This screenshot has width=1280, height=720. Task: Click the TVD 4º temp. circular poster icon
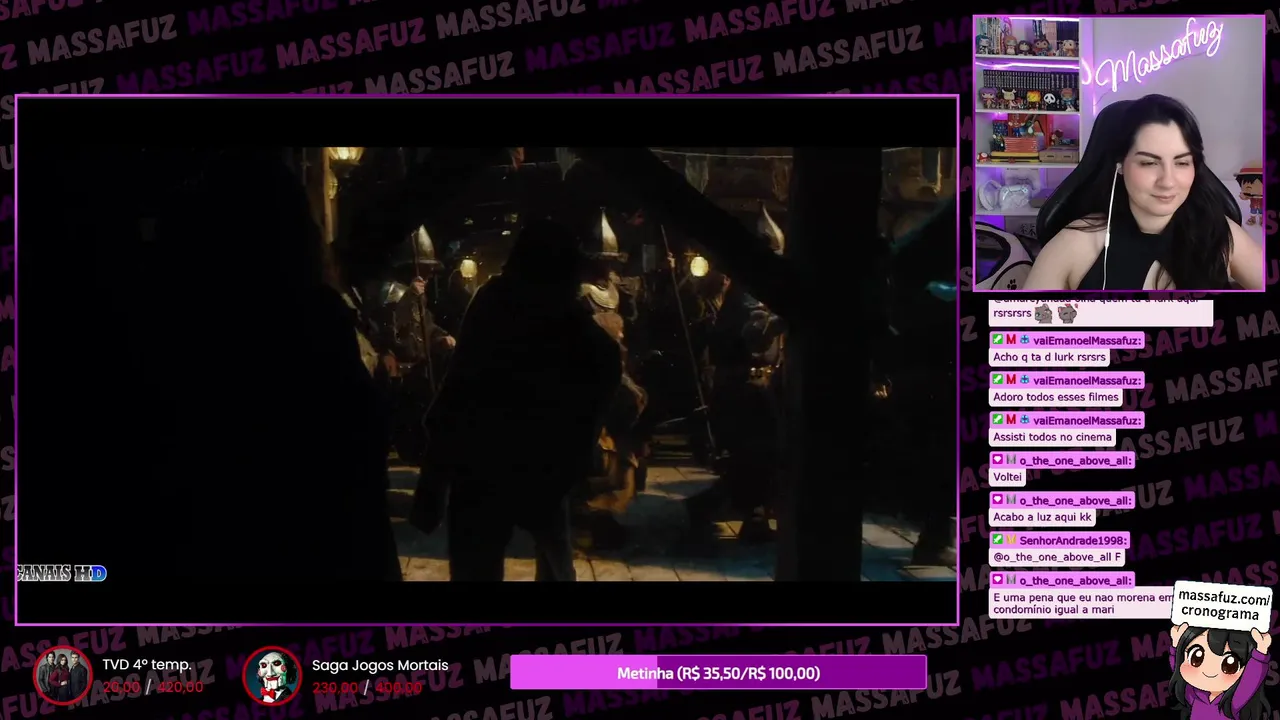point(62,675)
